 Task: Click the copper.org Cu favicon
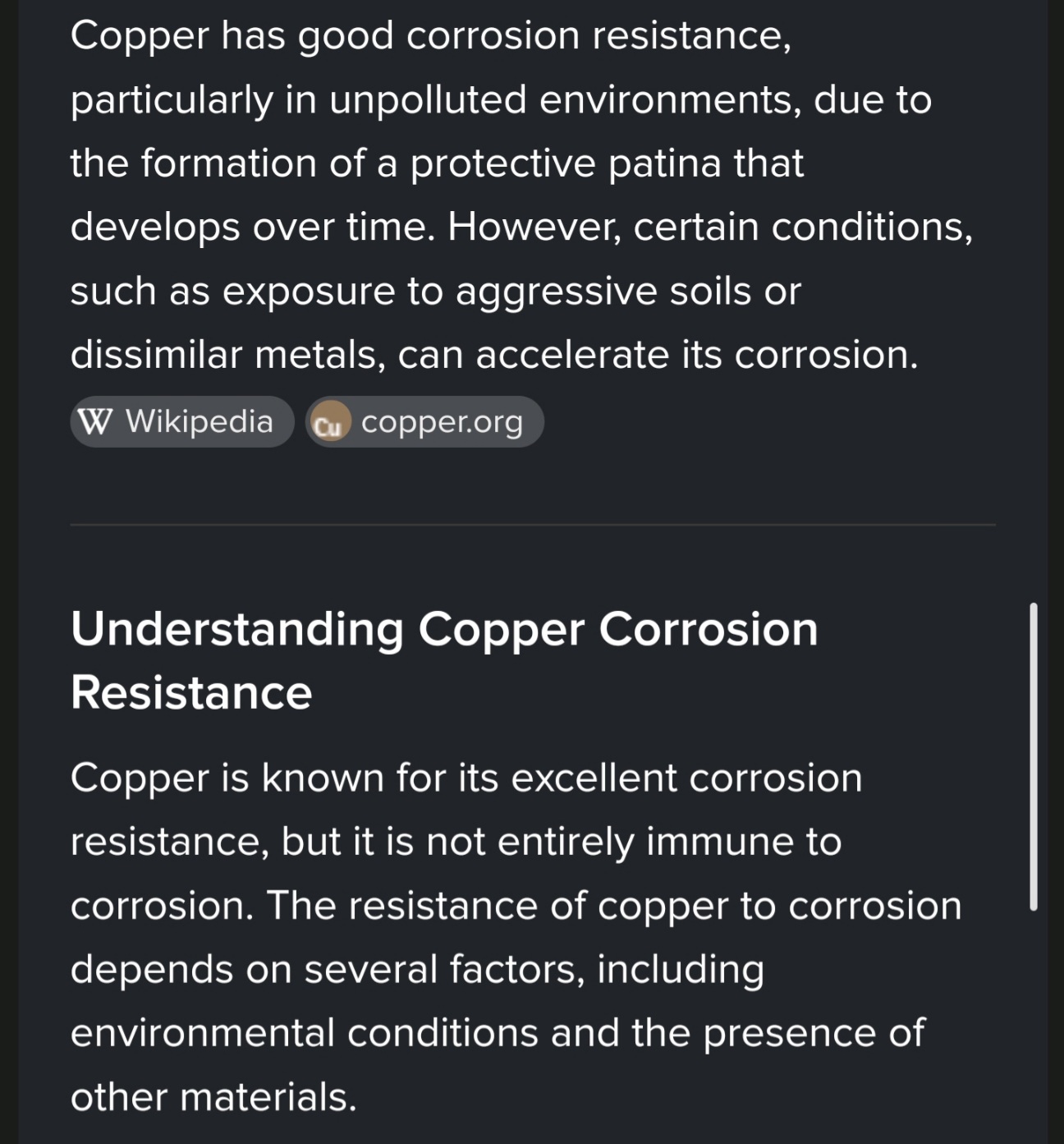tap(329, 423)
